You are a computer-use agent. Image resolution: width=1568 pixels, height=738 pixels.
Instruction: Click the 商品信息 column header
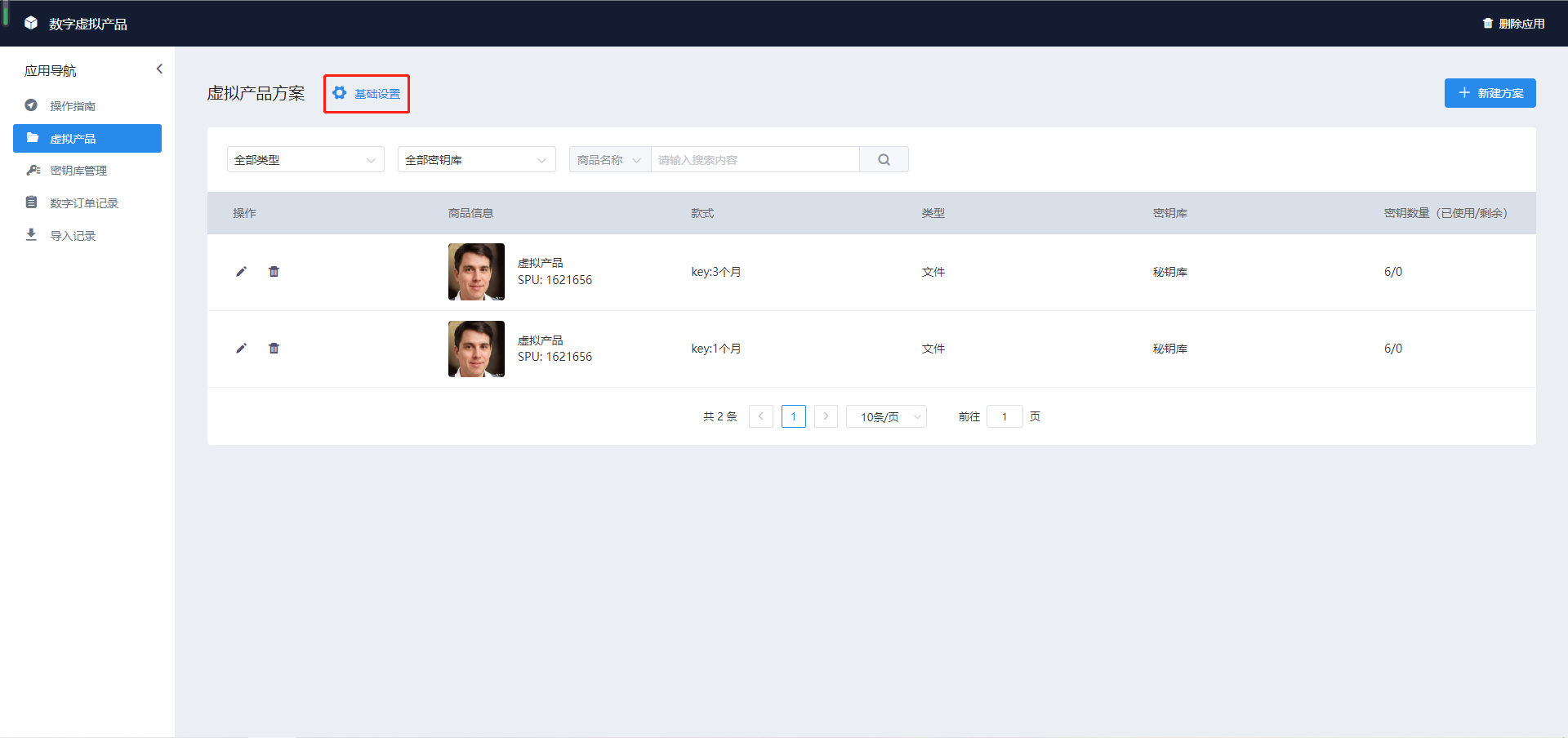tap(470, 213)
